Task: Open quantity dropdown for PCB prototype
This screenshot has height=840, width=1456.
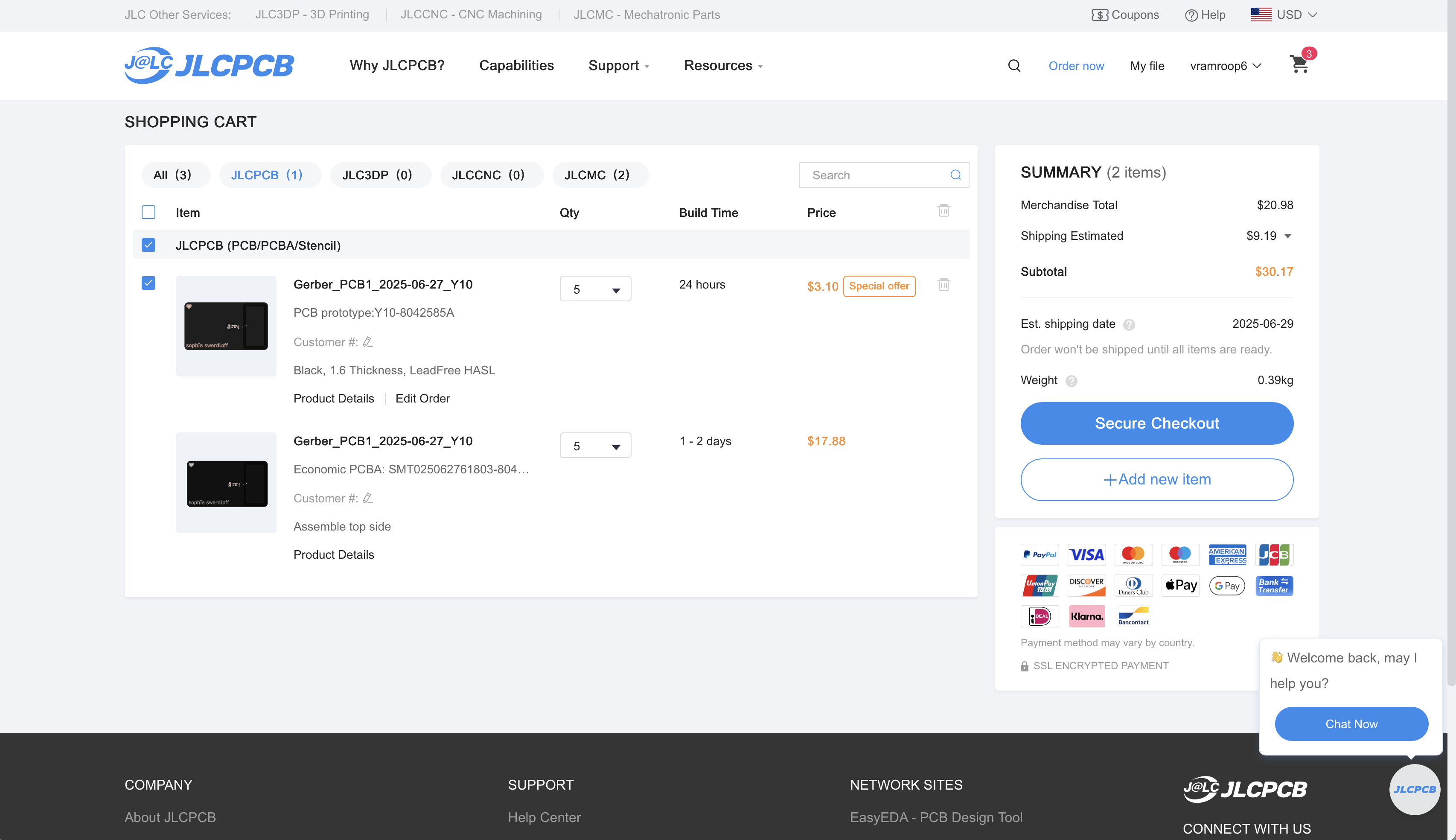Action: 595,289
